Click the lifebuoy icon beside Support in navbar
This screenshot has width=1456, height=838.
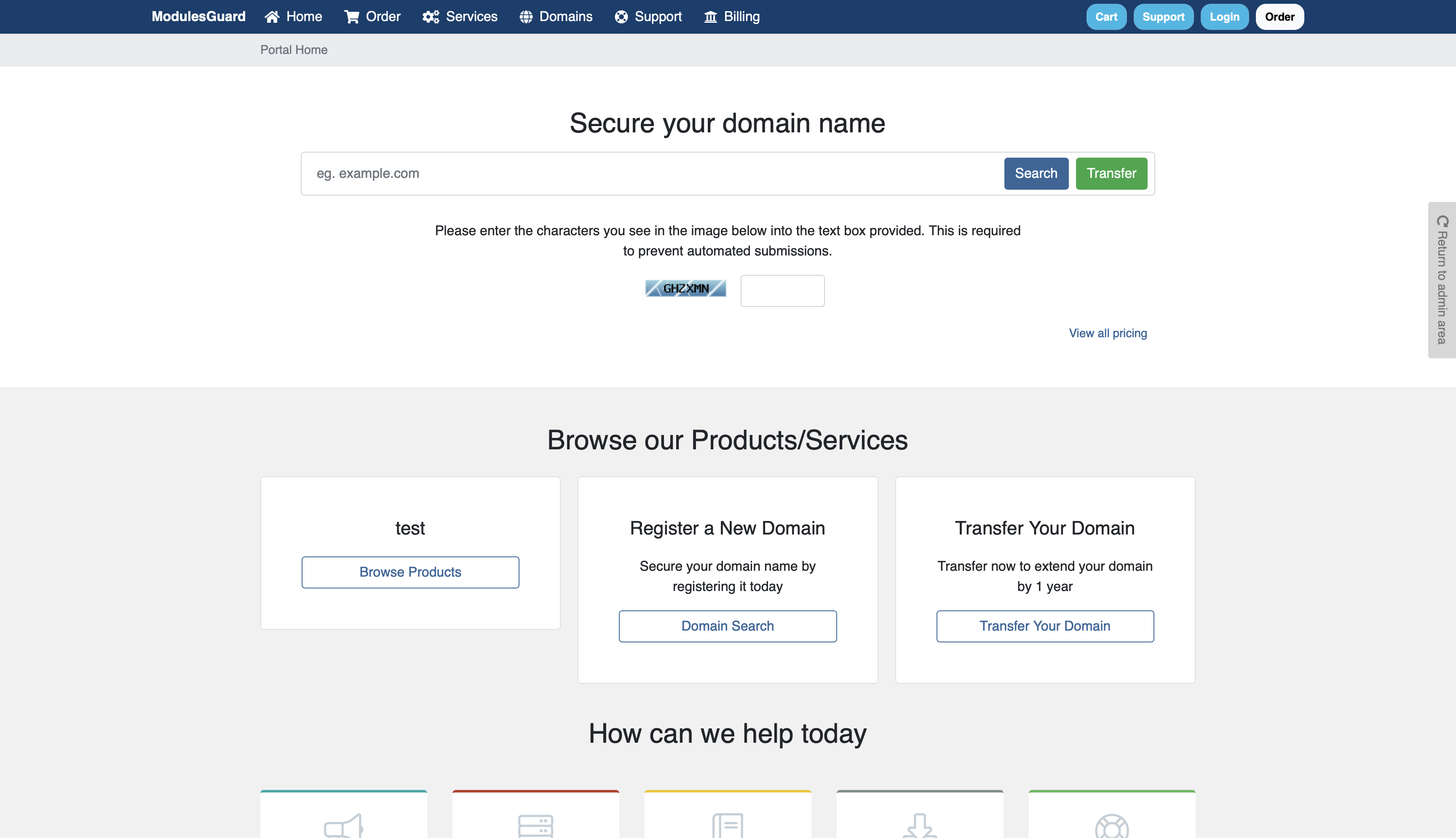tap(621, 17)
